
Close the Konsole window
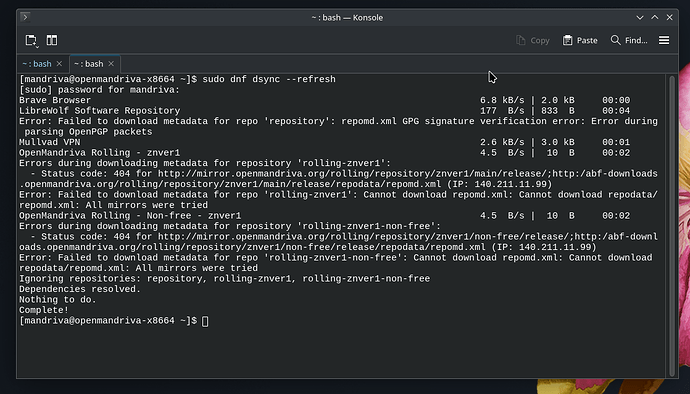(669, 18)
